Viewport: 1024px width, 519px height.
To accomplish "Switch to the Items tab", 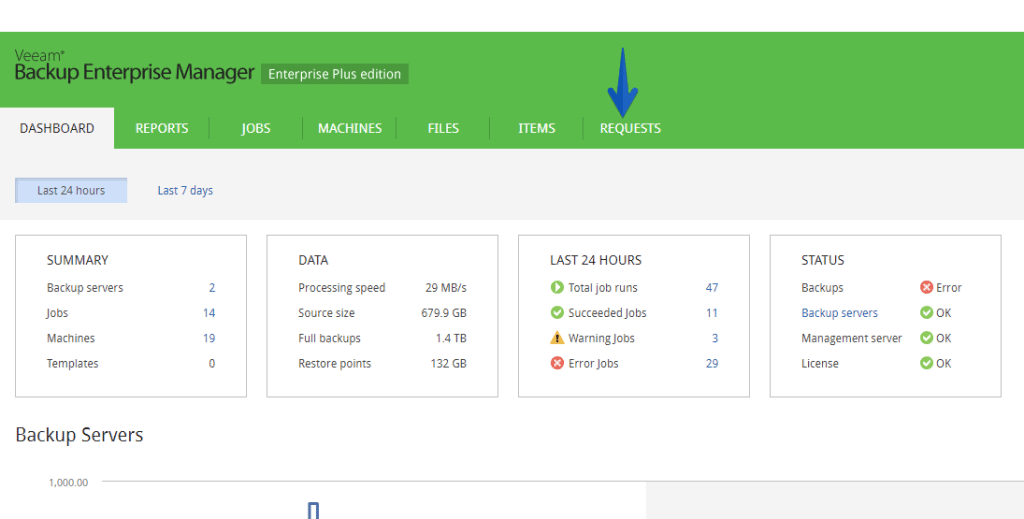I will coord(537,128).
